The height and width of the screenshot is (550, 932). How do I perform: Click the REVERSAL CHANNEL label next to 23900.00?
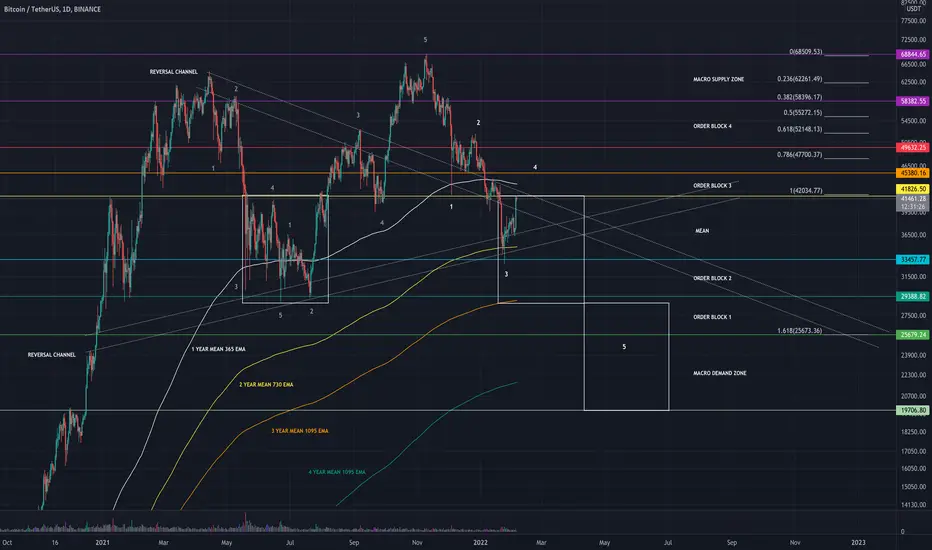pos(52,355)
